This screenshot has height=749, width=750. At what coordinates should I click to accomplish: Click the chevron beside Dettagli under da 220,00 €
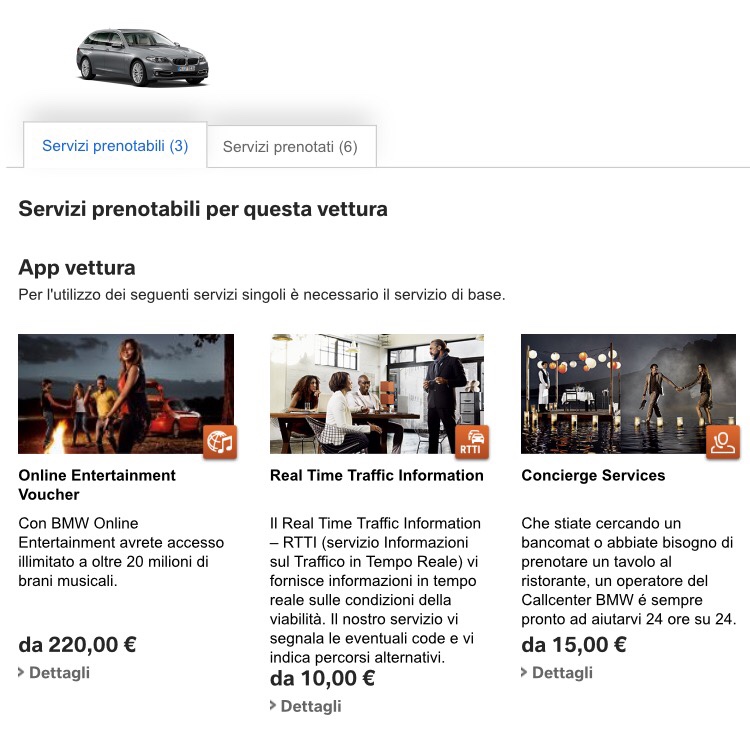(x=21, y=672)
